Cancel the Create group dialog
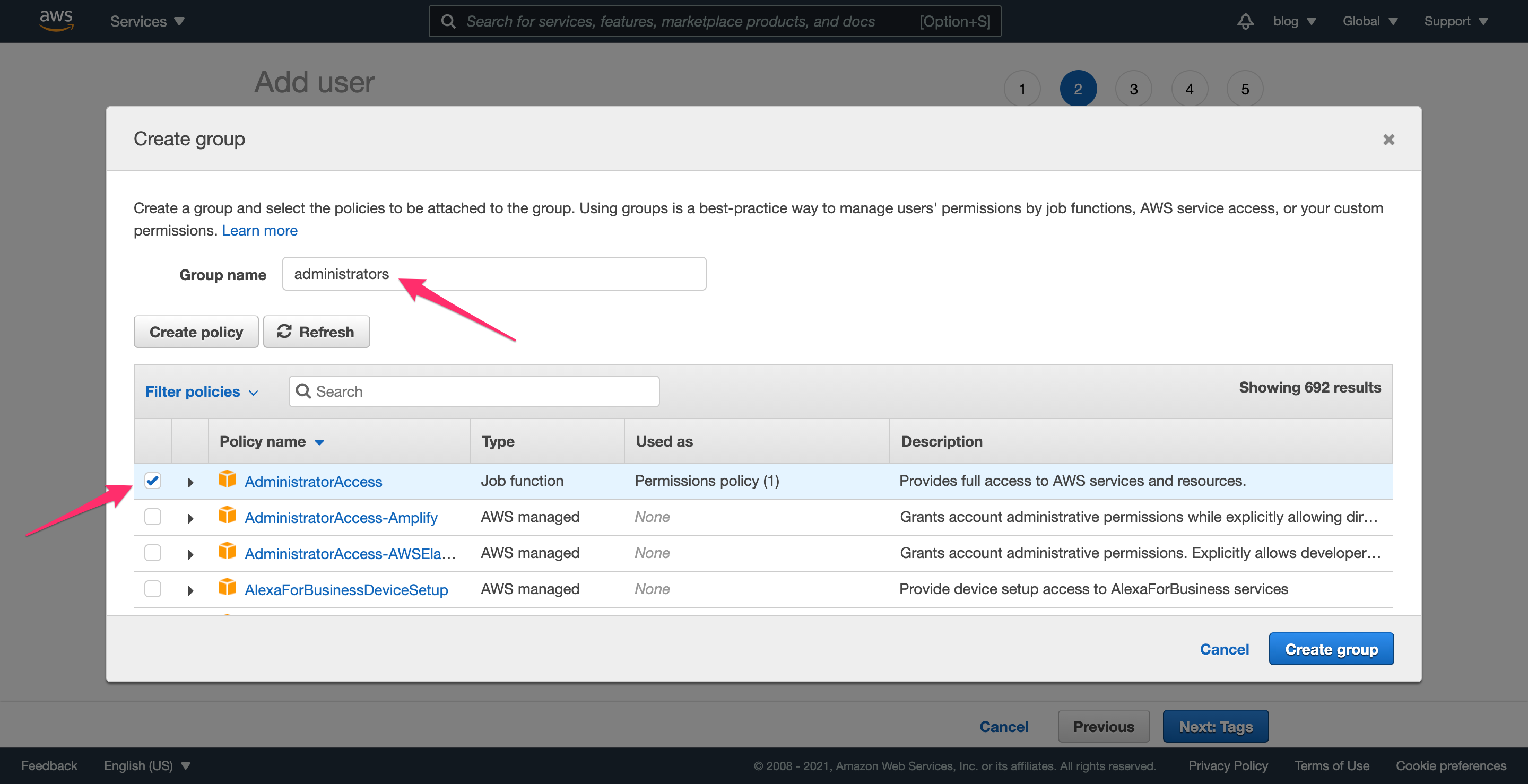 [1225, 649]
